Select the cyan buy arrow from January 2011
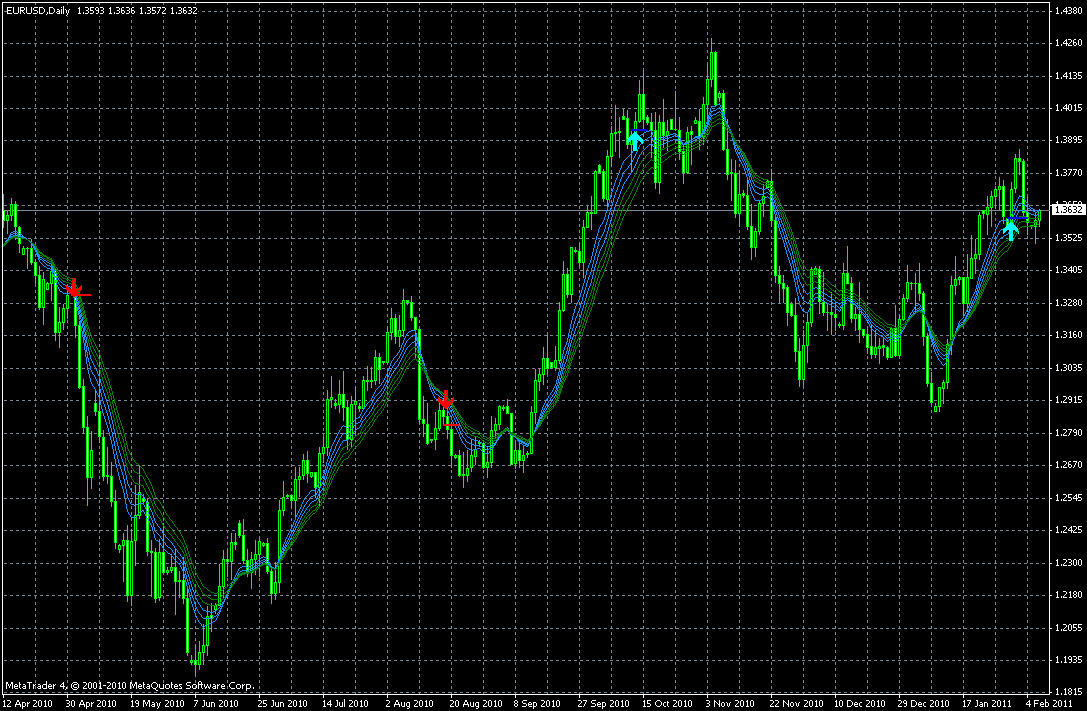The image size is (1087, 711). tap(1011, 229)
